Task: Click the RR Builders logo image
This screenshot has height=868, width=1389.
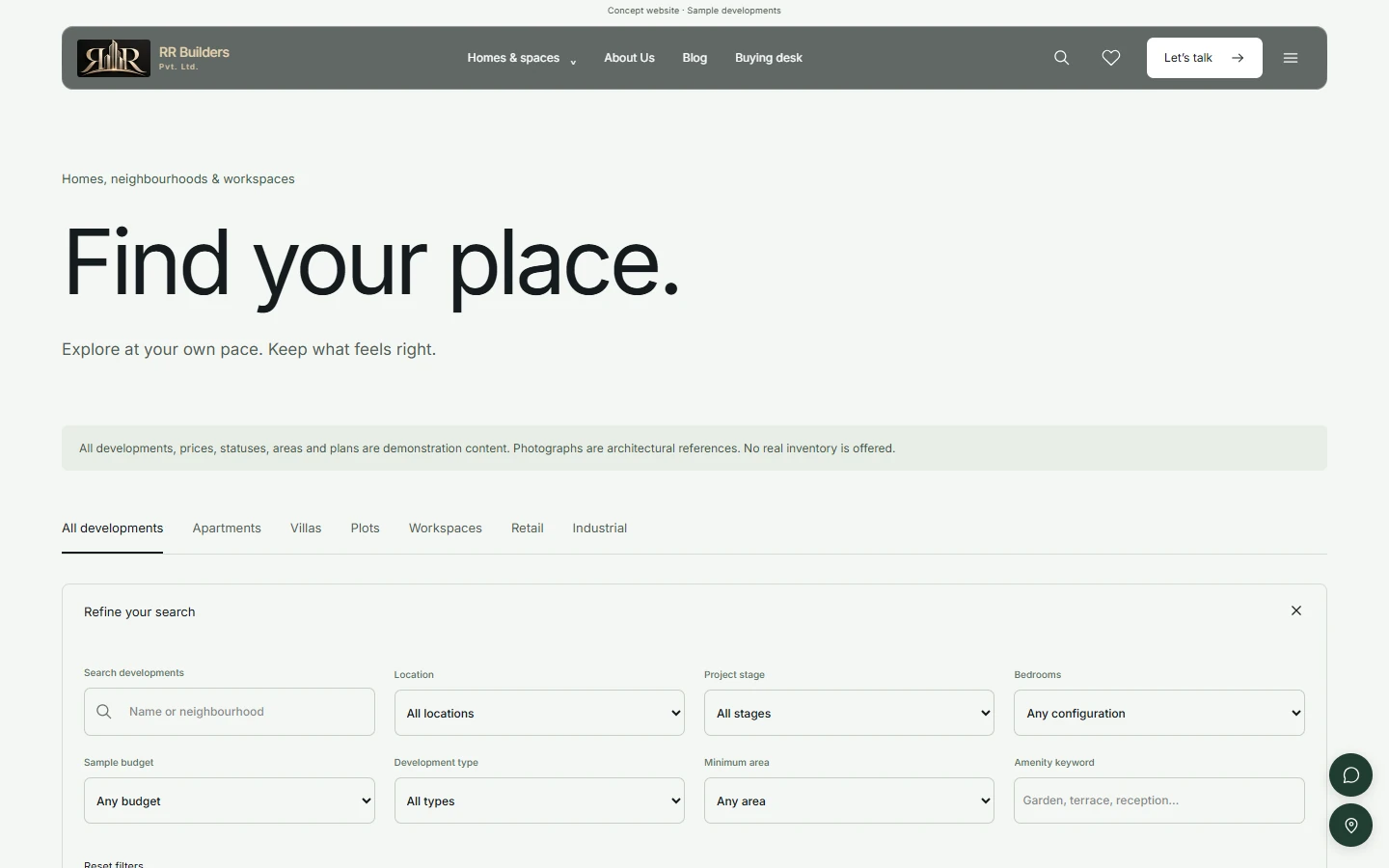Action: (114, 58)
